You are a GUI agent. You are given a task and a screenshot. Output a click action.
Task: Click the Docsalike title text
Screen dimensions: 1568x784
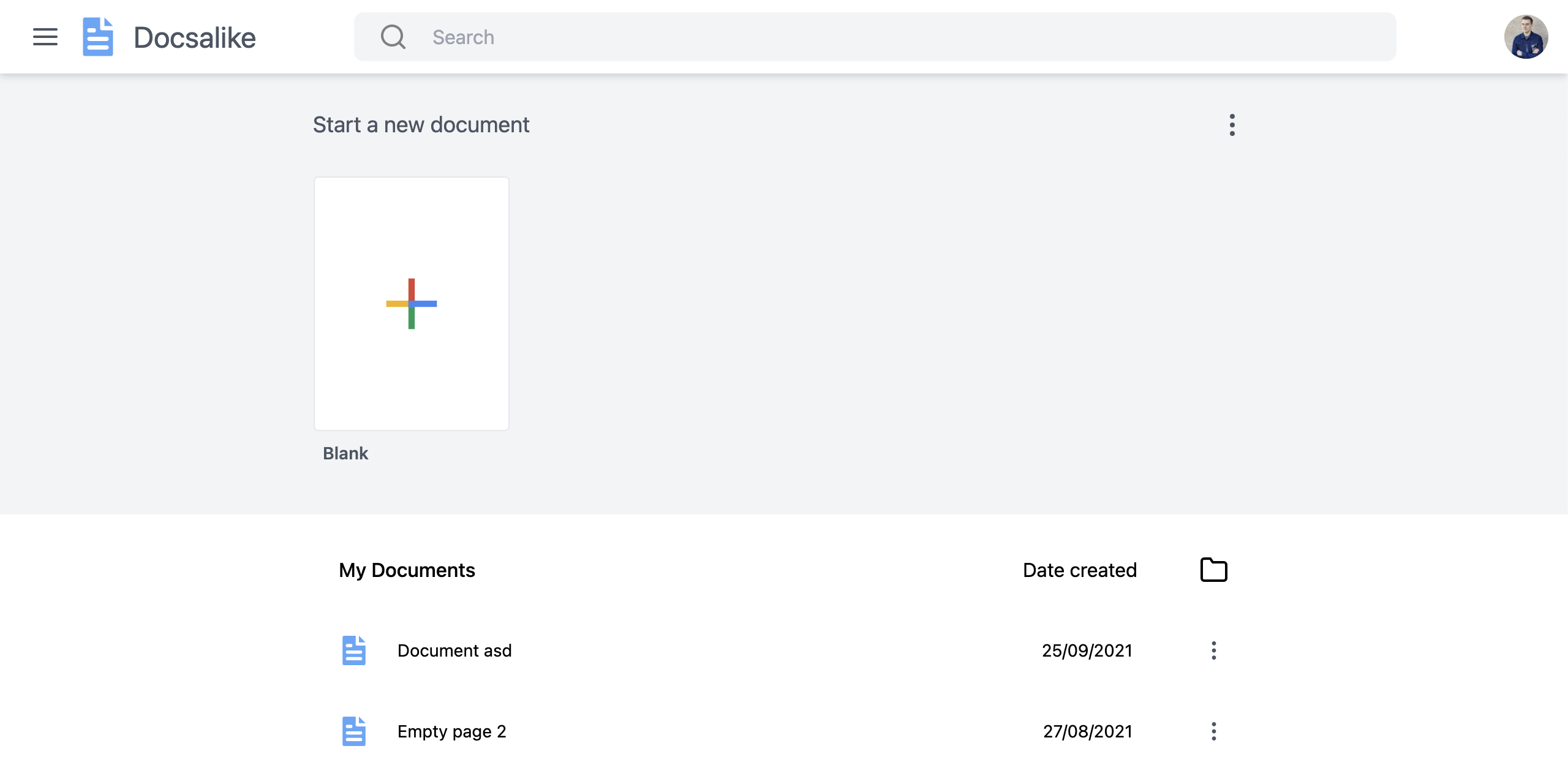coord(195,38)
